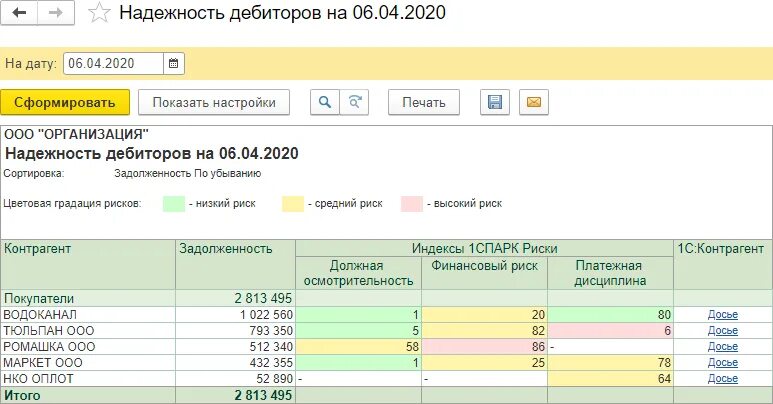Open Досье link for НКО ОПЛОТ

(x=722, y=378)
